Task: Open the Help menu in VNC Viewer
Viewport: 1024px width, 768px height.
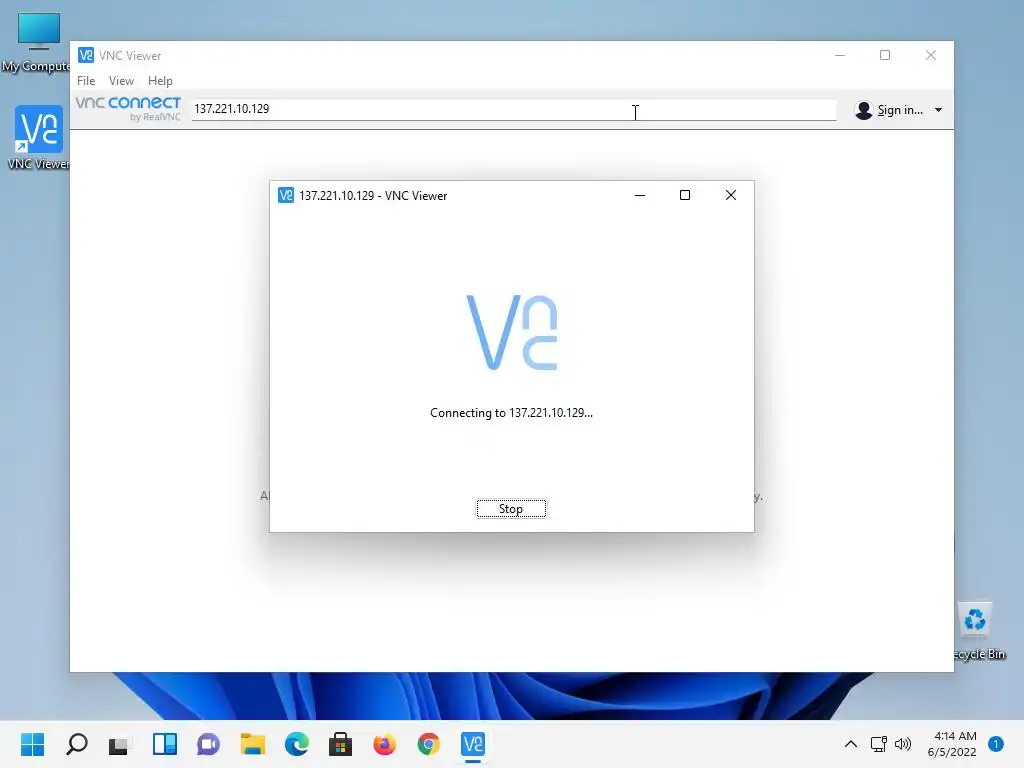Action: pos(160,80)
